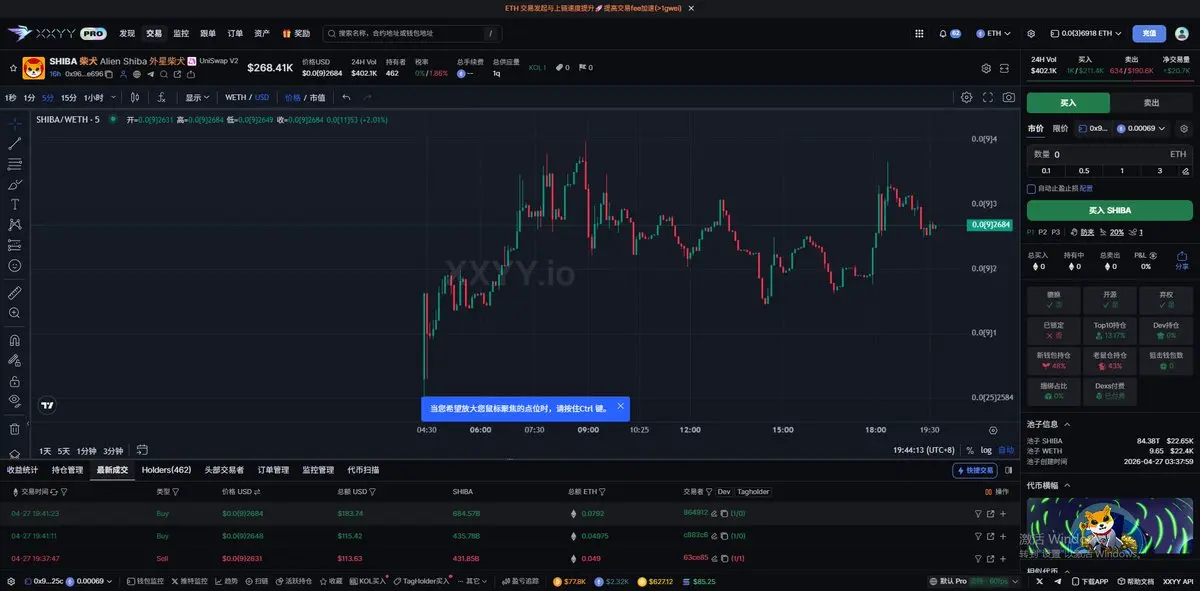Screen dimensions: 1200x591
Task: Select the 0.5 ETH preset amount
Action: pos(1083,170)
